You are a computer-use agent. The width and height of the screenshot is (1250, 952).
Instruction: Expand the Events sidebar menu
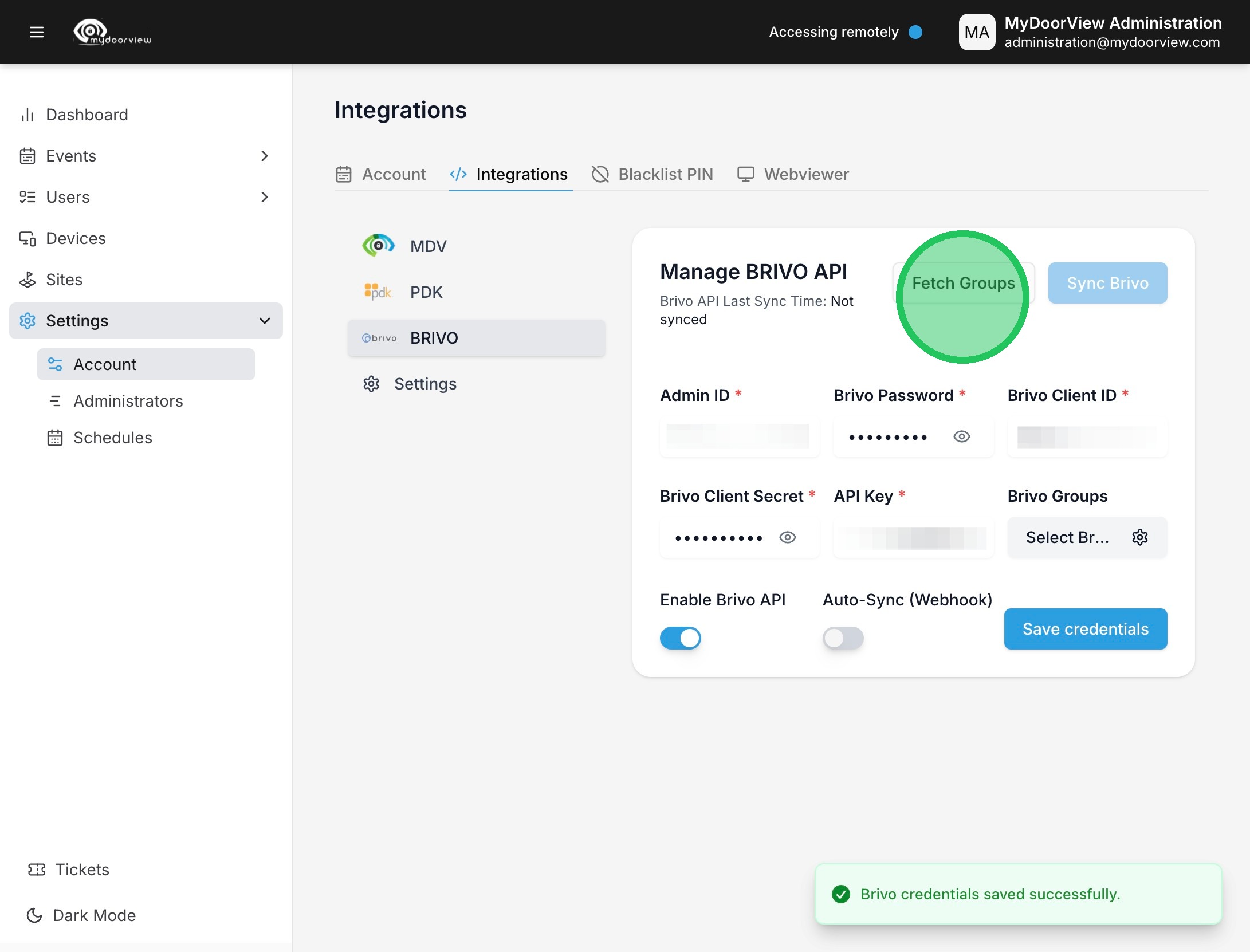(265, 156)
